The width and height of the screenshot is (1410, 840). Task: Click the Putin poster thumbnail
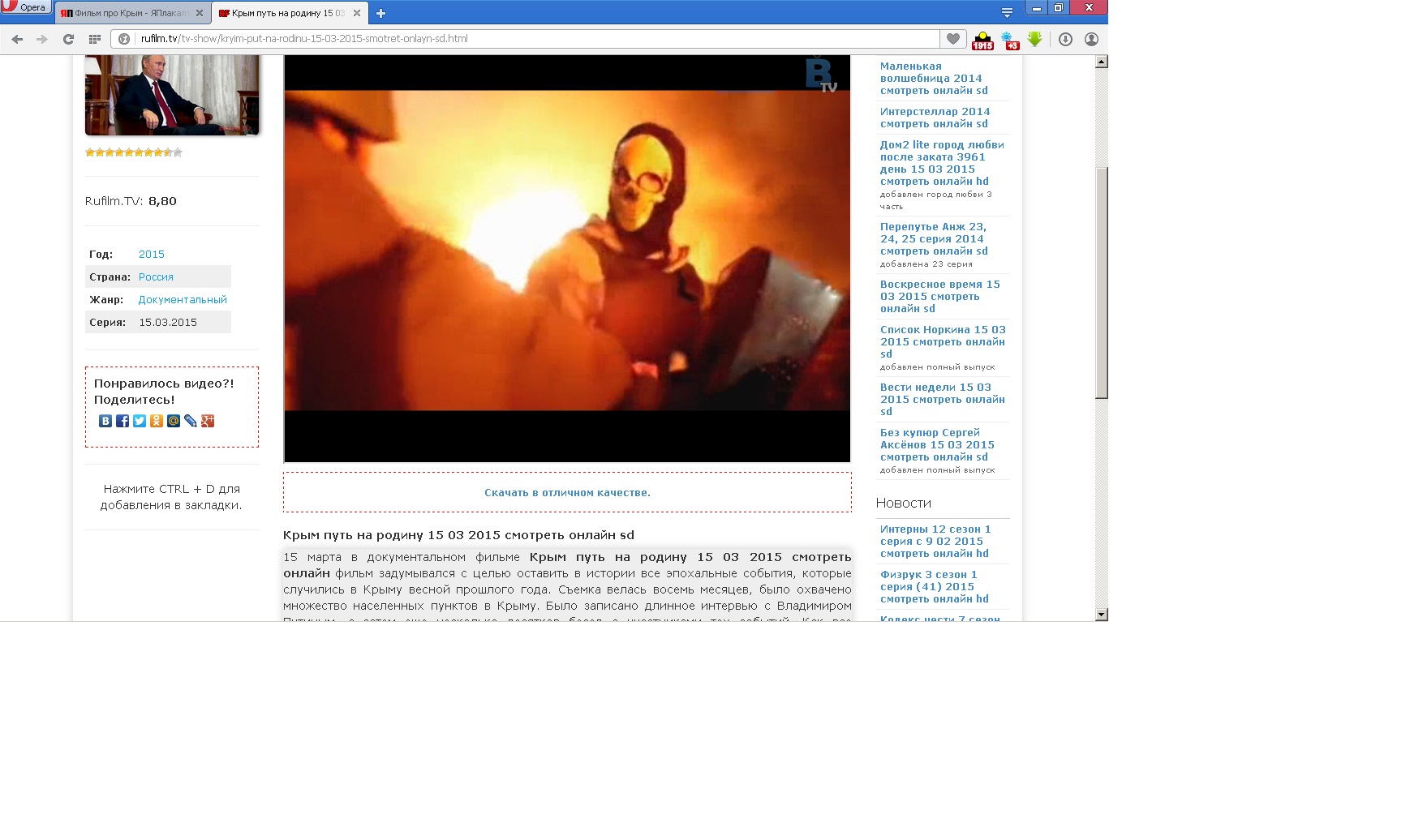tap(172, 95)
